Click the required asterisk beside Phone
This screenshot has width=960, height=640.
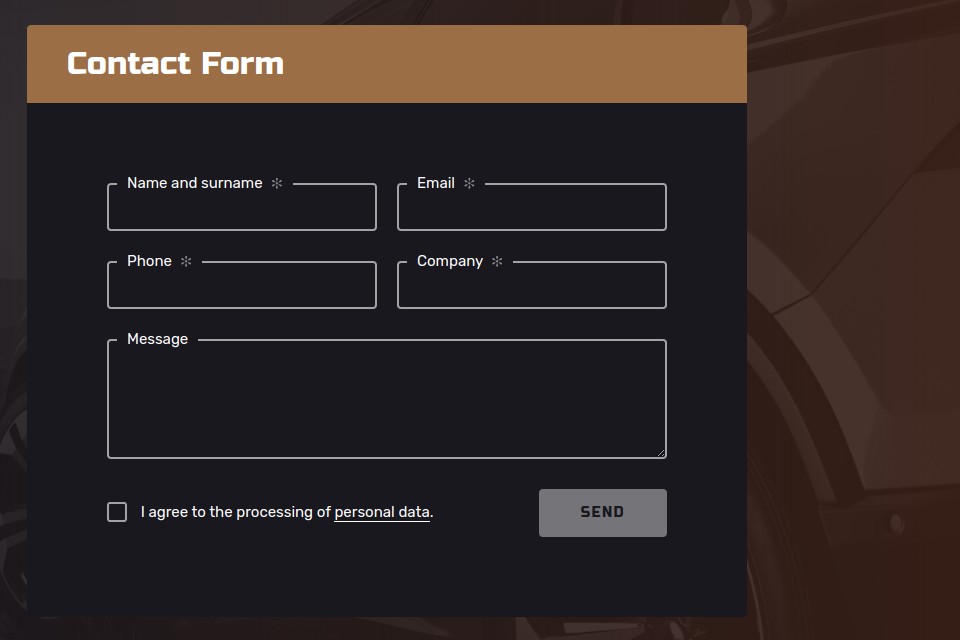[185, 261]
